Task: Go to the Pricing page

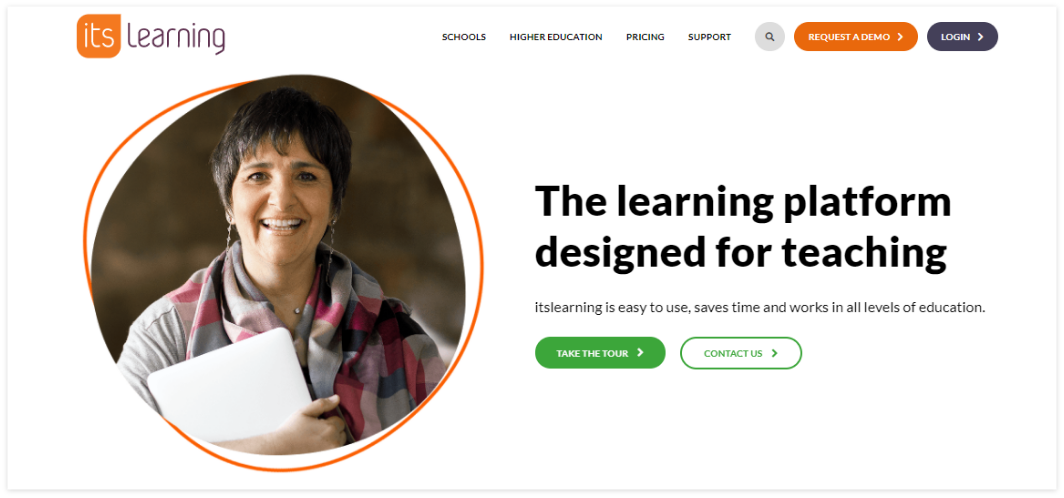Action: pos(645,37)
